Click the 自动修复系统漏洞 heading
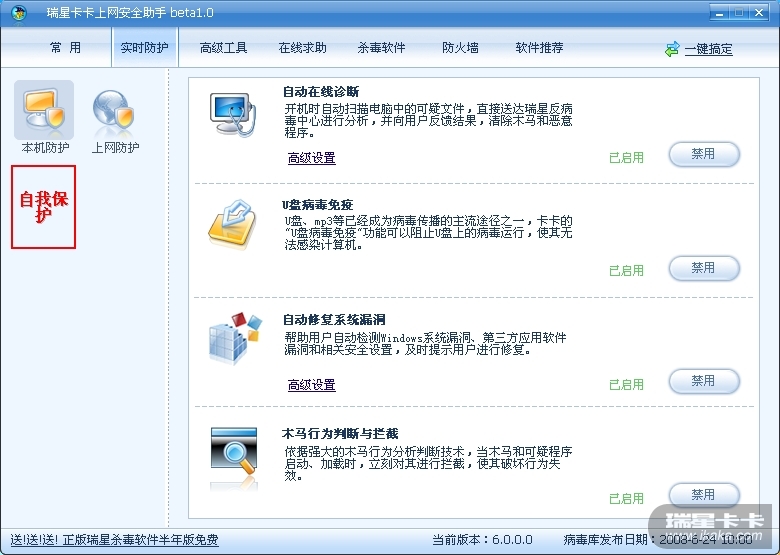 pos(334,319)
